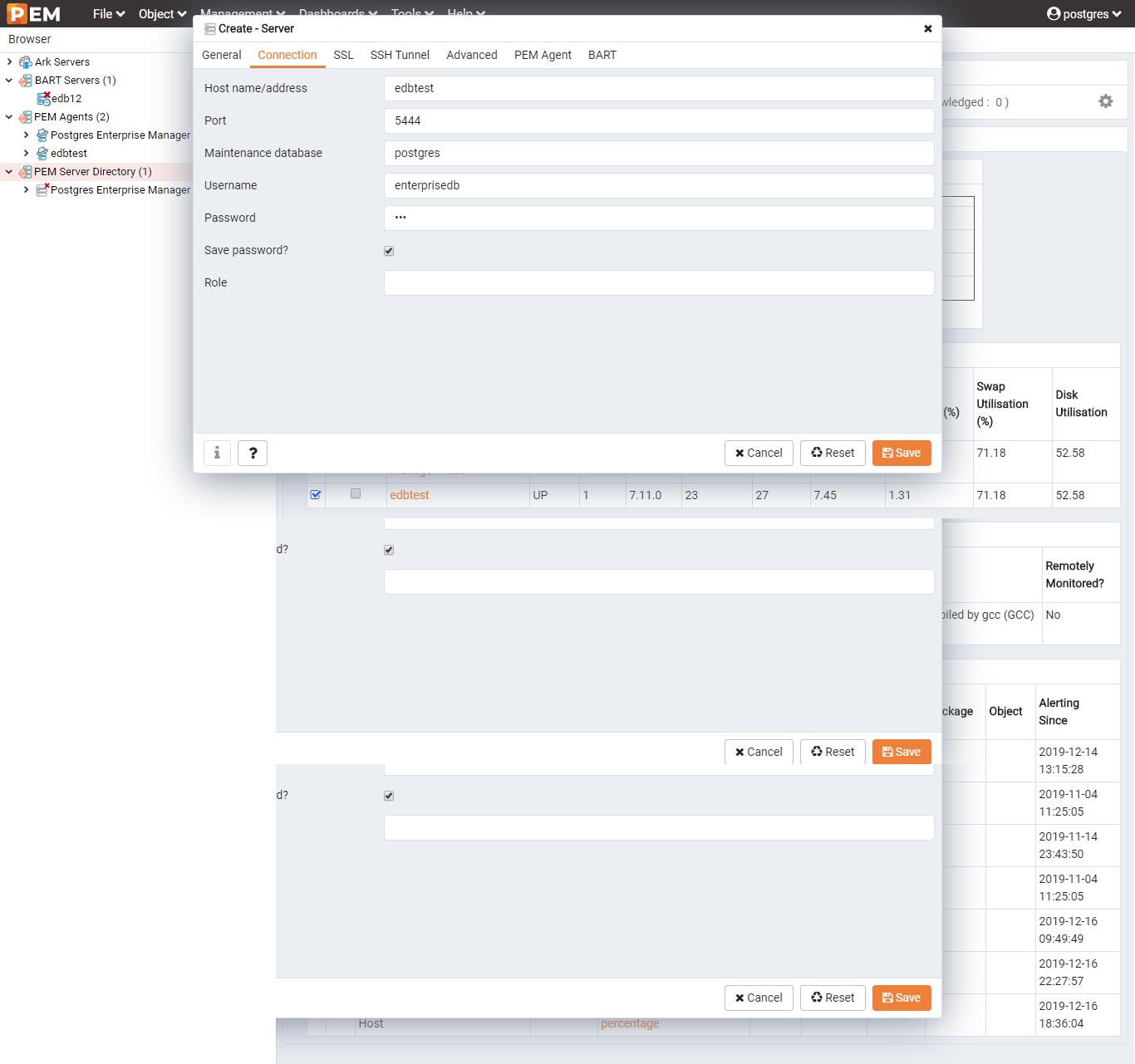This screenshot has height=1064, width=1135.
Task: Close the Create - Server dialog
Action: (x=927, y=28)
